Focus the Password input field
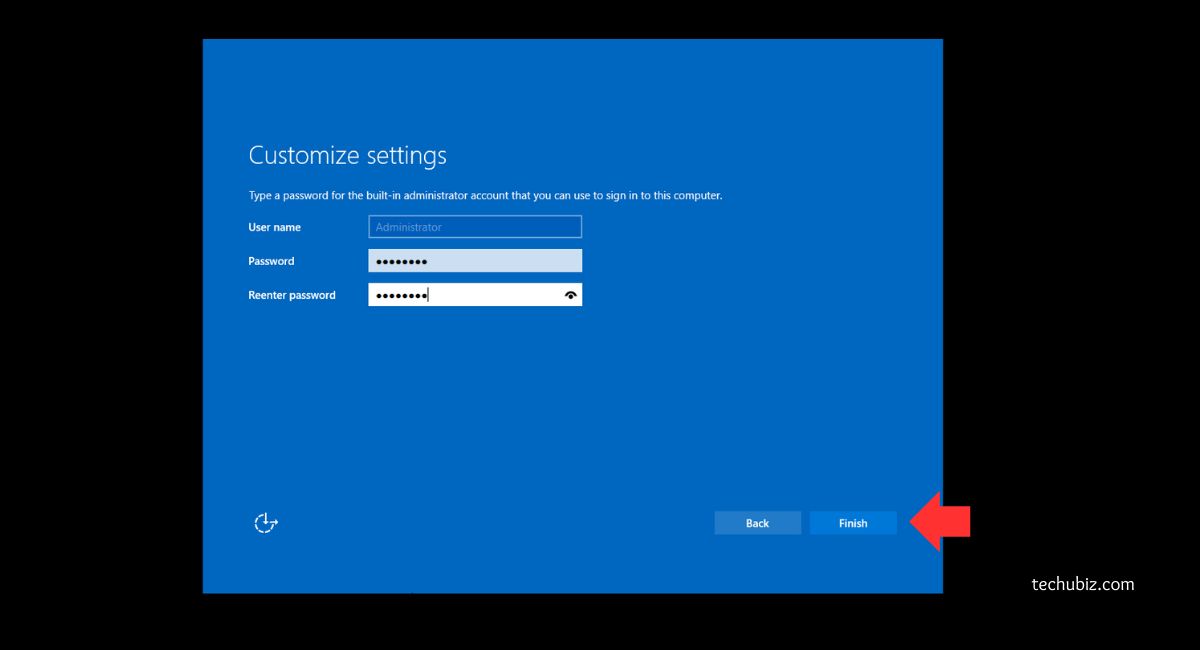This screenshot has height=650, width=1200. coord(475,261)
